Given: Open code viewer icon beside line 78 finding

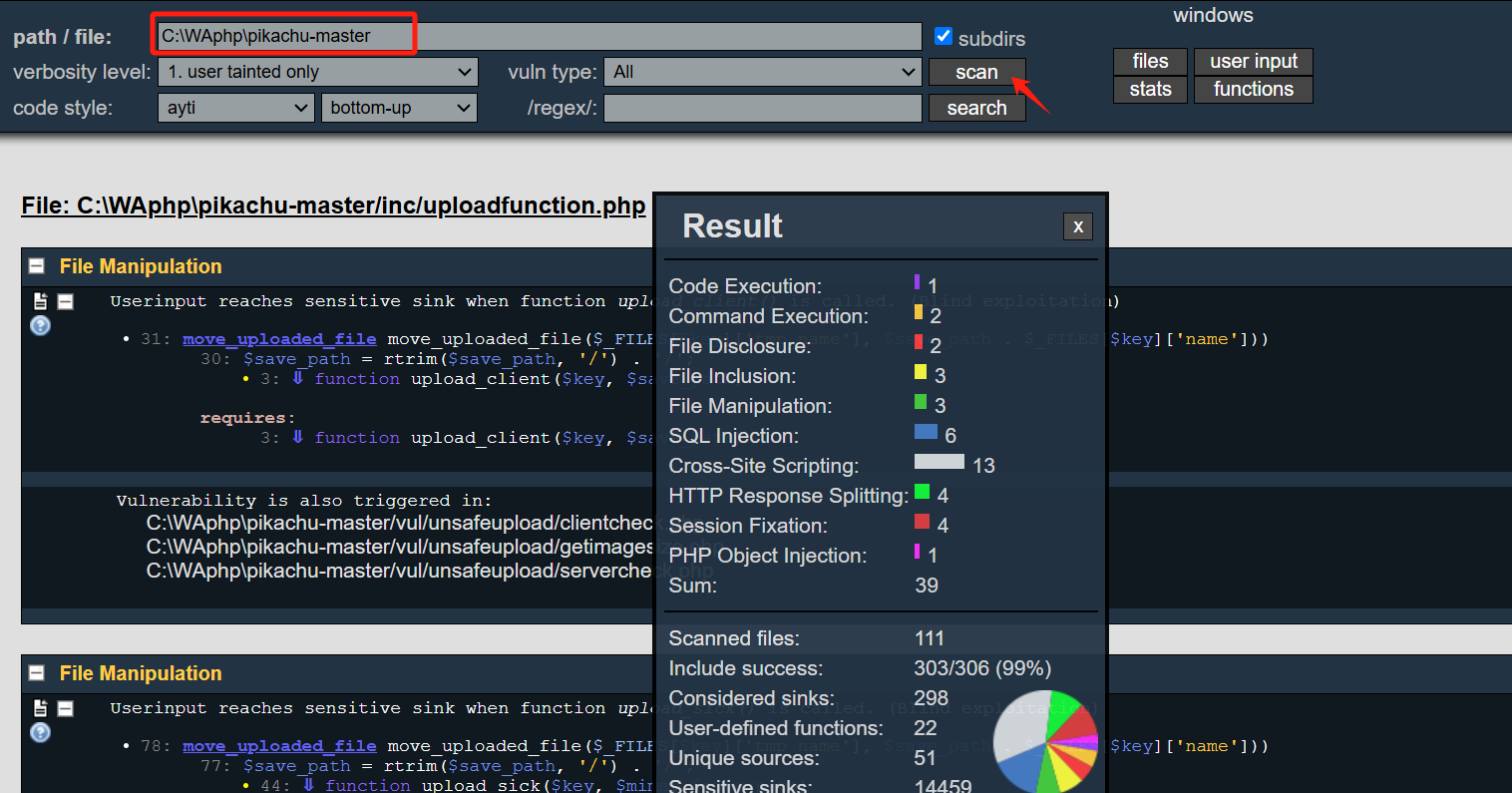Looking at the screenshot, I should coord(41,708).
